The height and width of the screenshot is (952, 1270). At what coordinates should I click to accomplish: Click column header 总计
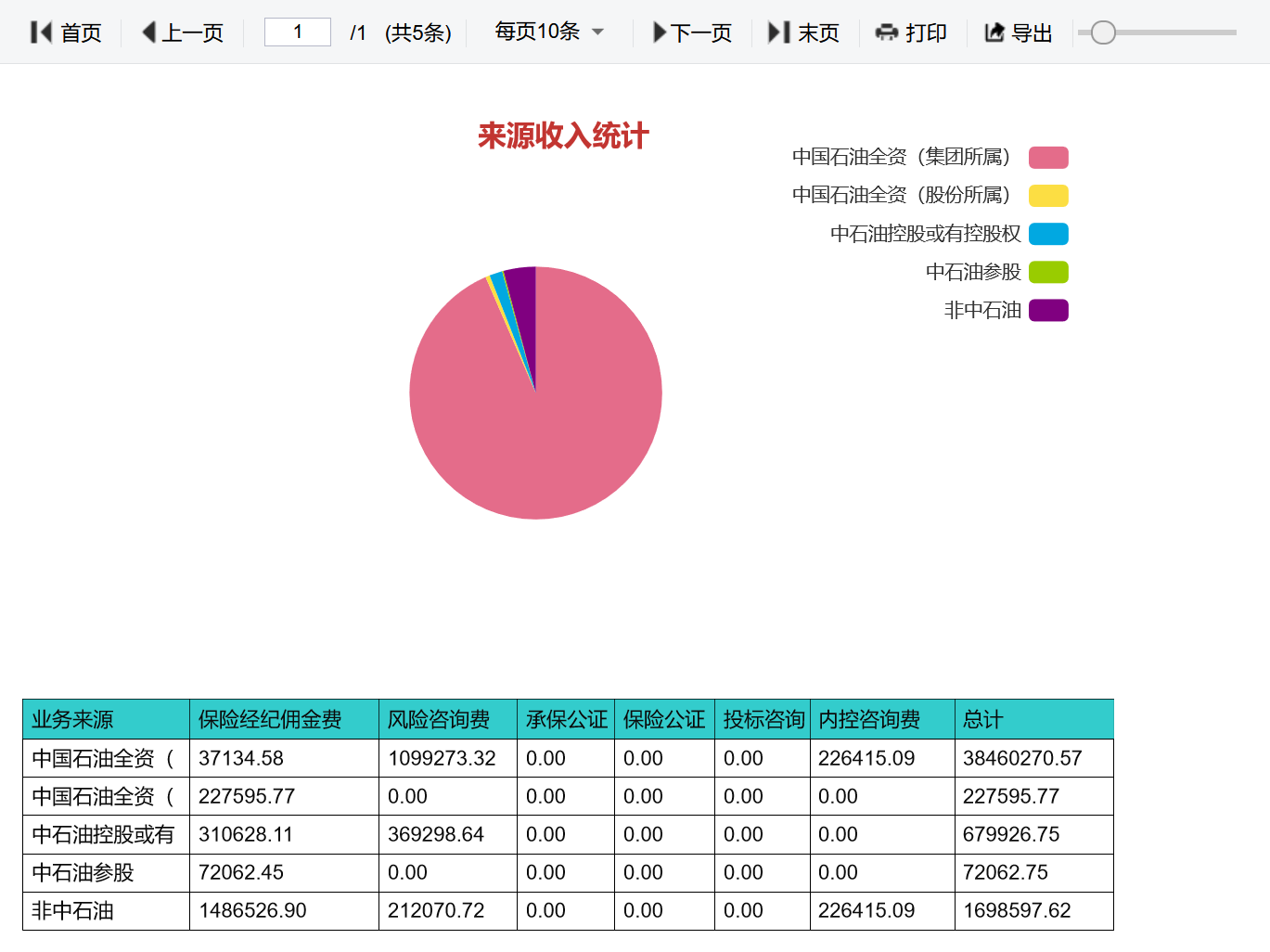click(982, 720)
